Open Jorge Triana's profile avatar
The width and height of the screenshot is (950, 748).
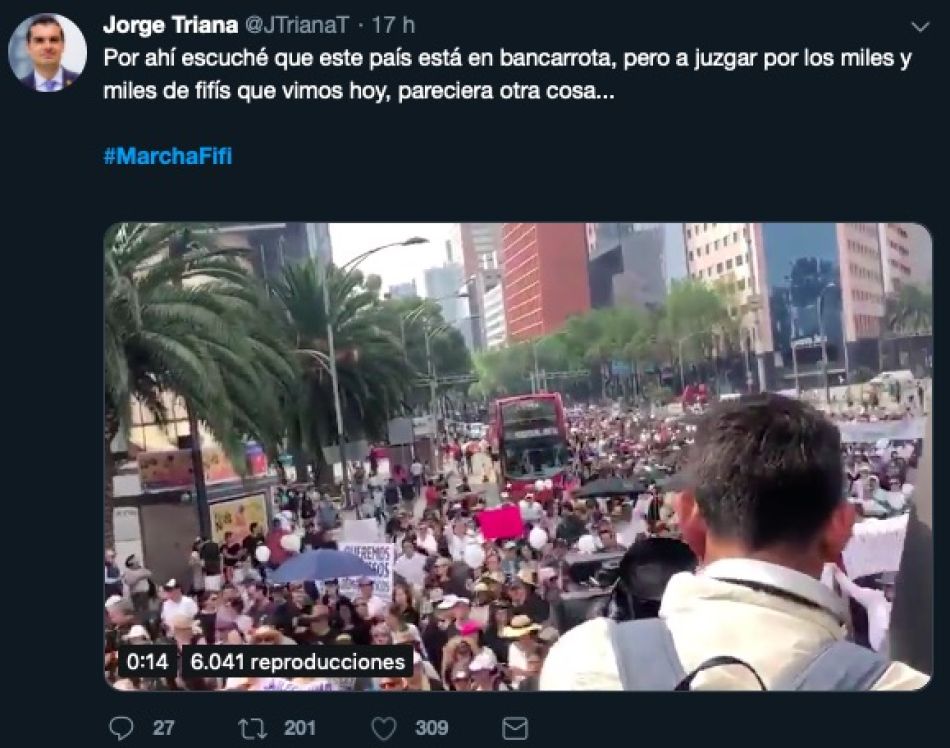[47, 53]
